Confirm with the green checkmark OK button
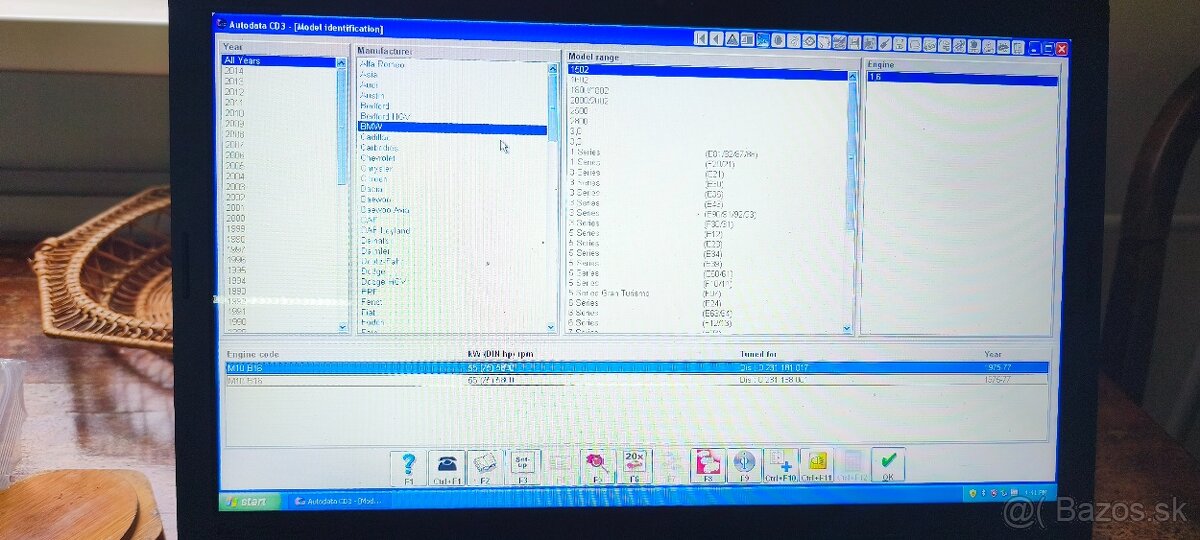 pos(887,466)
